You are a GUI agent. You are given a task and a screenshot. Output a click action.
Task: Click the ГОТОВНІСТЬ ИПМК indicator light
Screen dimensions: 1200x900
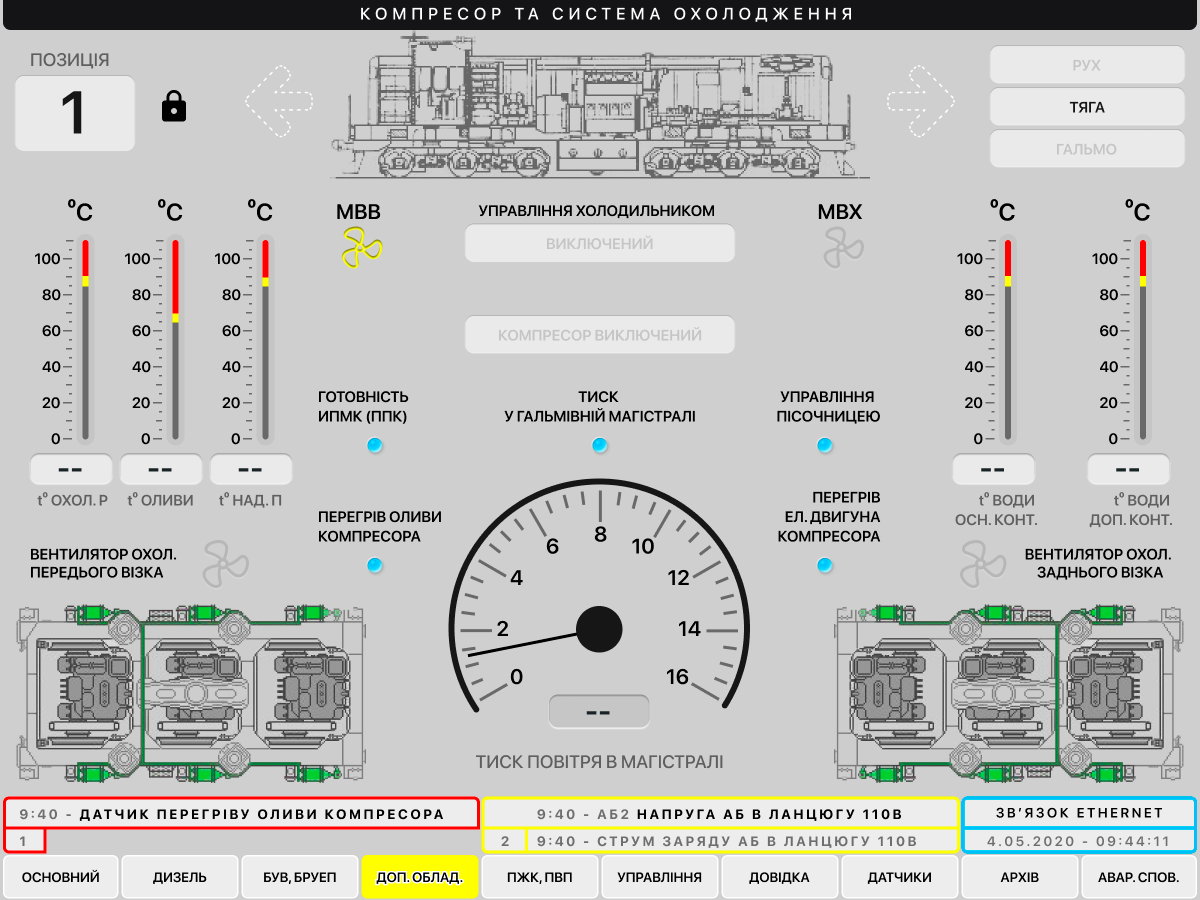tap(375, 445)
